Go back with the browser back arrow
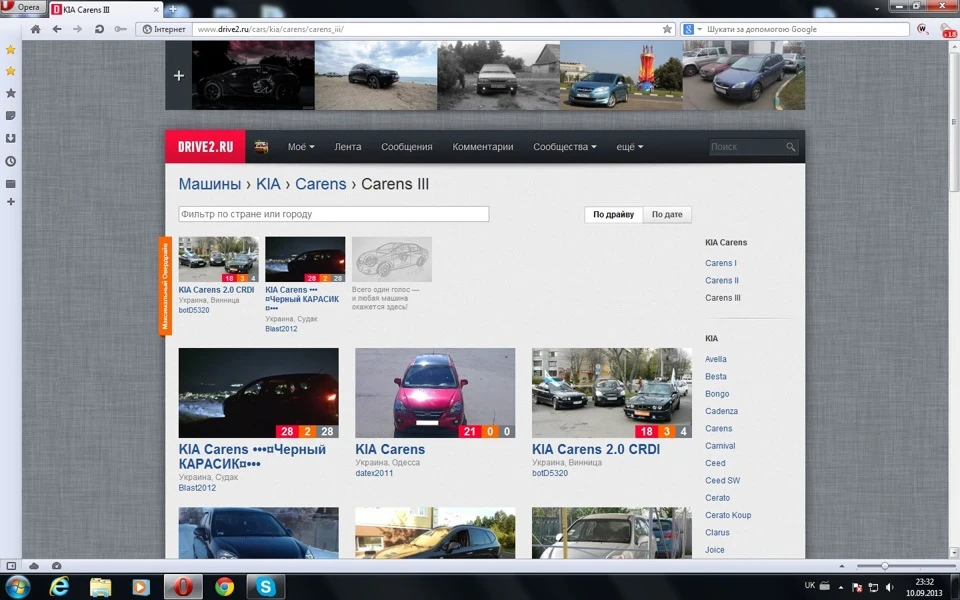 (x=57, y=29)
